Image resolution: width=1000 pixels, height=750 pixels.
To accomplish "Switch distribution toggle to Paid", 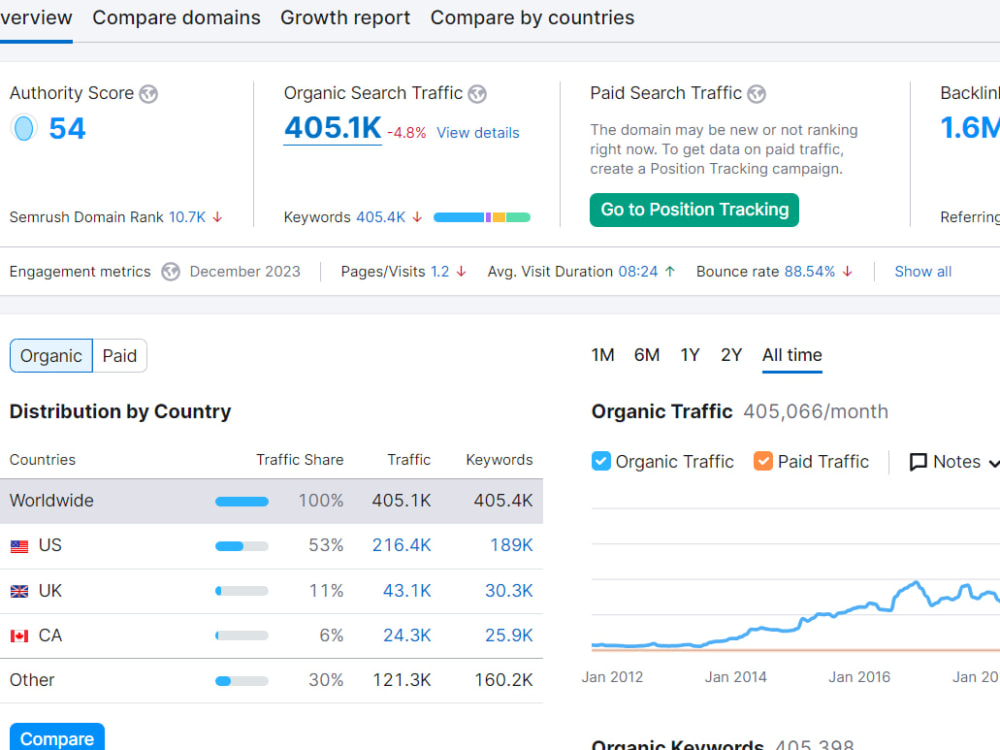I will (120, 356).
